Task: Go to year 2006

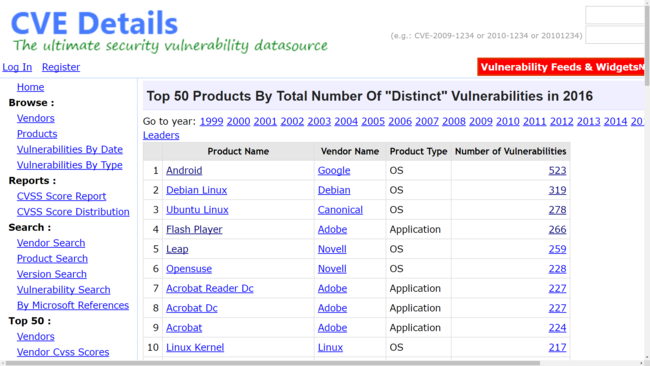Action: pyautogui.click(x=400, y=121)
